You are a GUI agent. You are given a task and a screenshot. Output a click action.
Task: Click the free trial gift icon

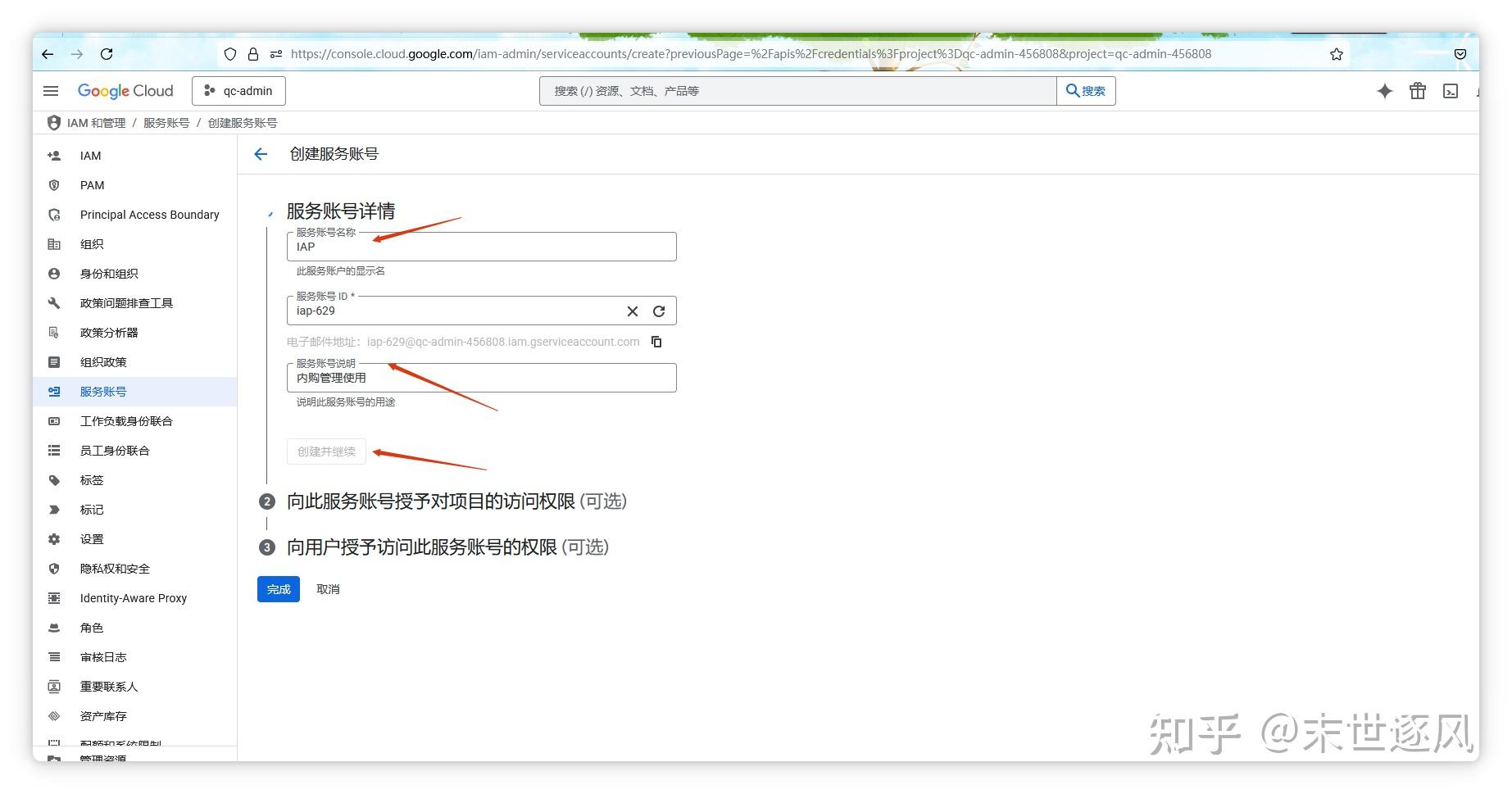coord(1417,91)
